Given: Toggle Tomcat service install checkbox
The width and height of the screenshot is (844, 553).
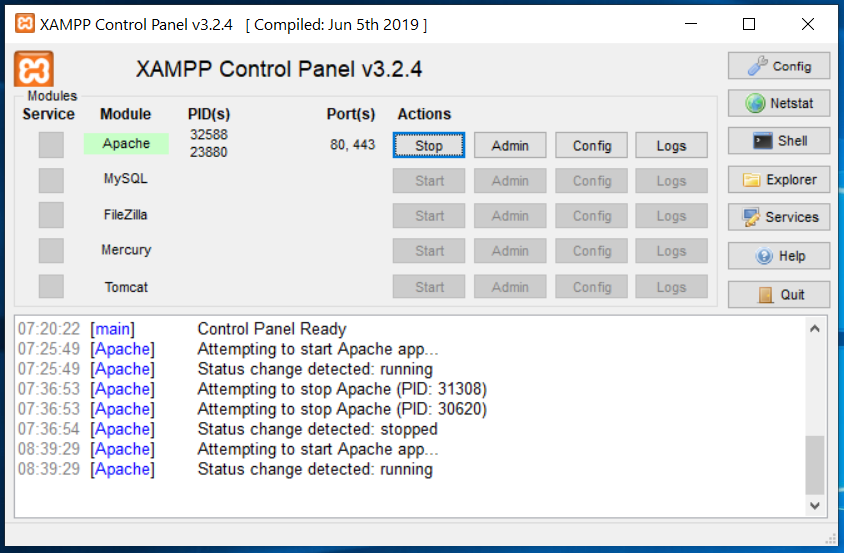Looking at the screenshot, I should point(51,286).
